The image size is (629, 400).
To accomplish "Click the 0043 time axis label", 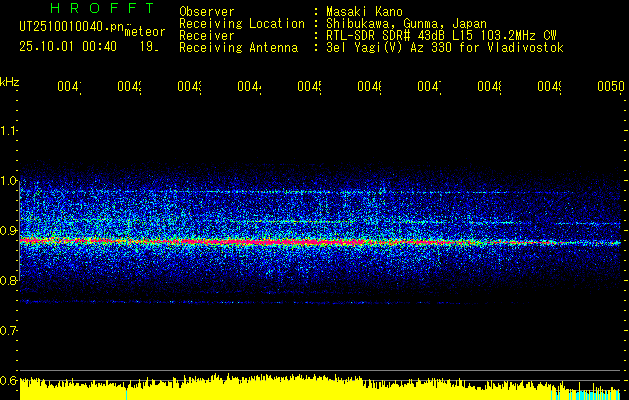I will [x=189, y=86].
